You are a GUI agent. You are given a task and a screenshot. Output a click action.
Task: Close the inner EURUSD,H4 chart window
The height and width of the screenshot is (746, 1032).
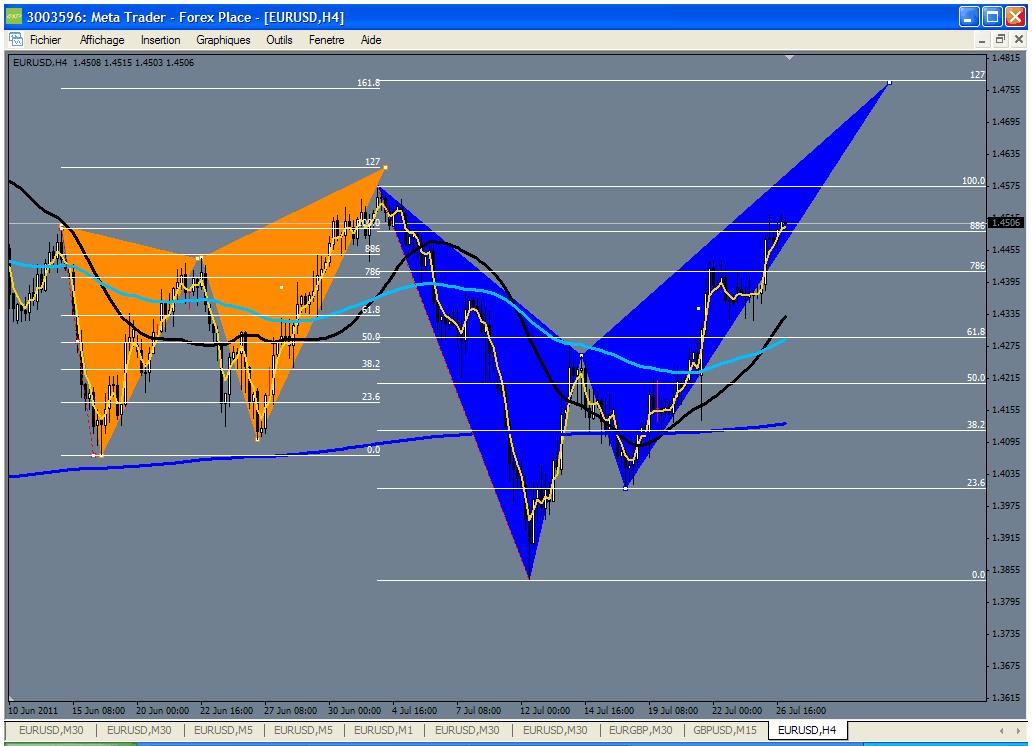point(1019,40)
